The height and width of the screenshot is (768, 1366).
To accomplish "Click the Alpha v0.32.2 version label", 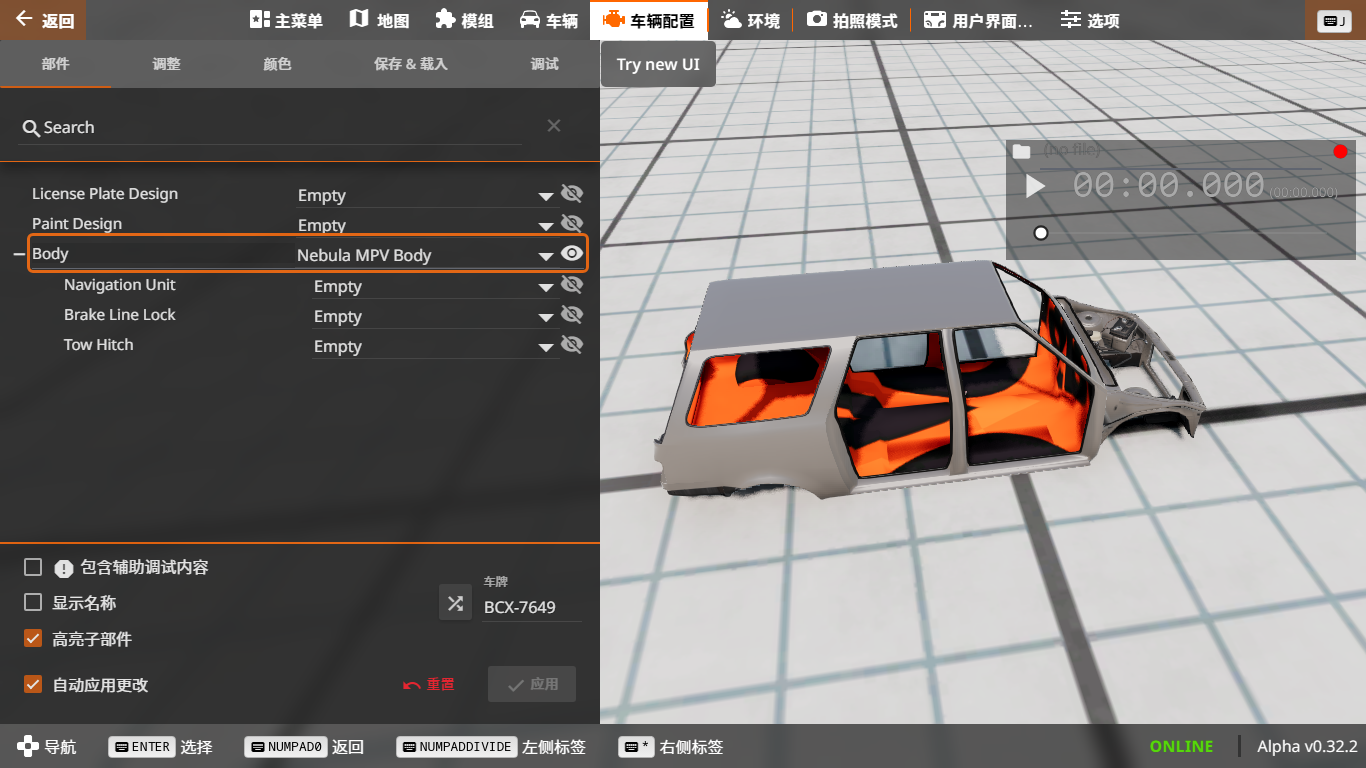I will (x=1307, y=746).
